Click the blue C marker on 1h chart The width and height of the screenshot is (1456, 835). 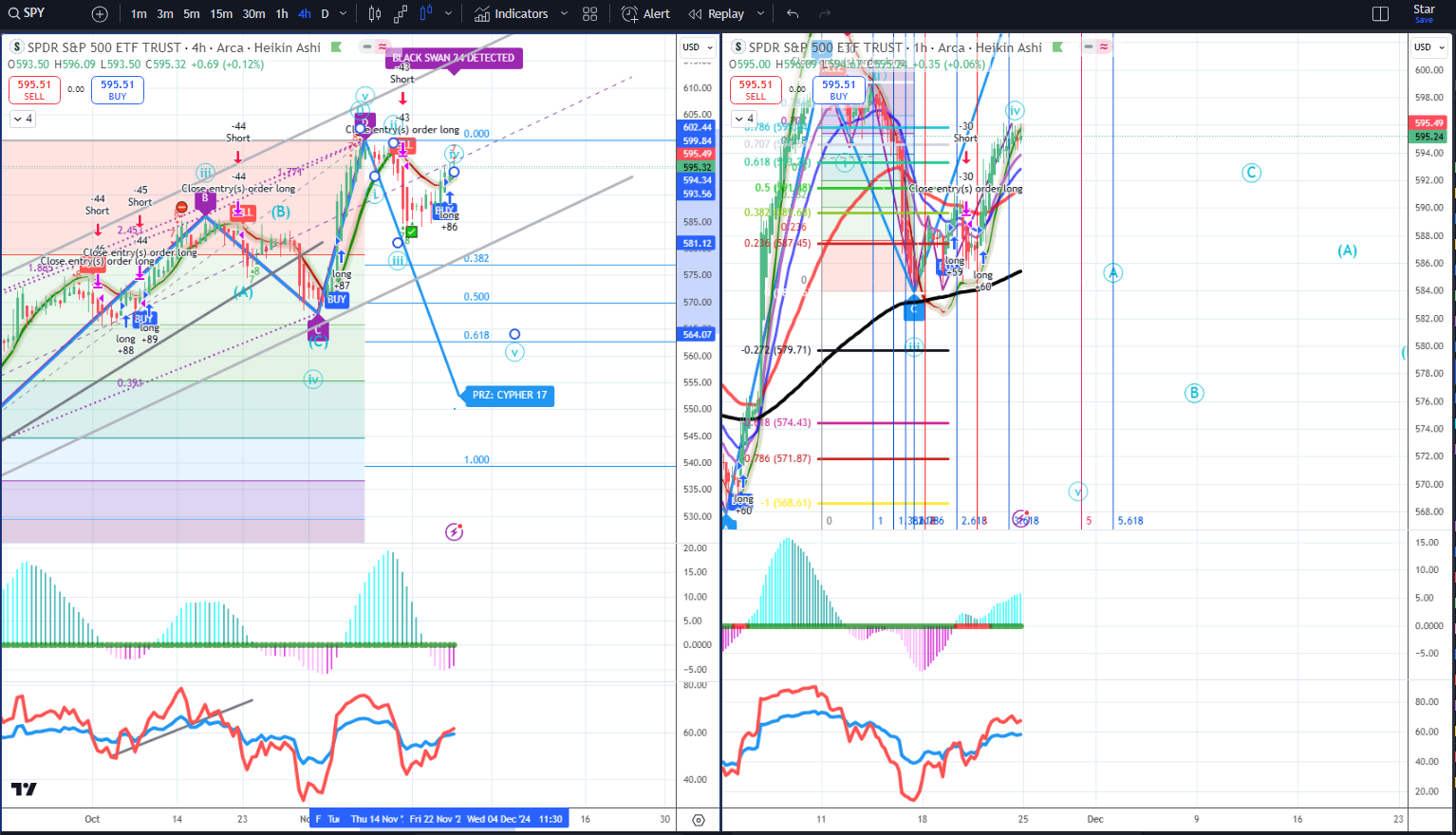tap(913, 309)
